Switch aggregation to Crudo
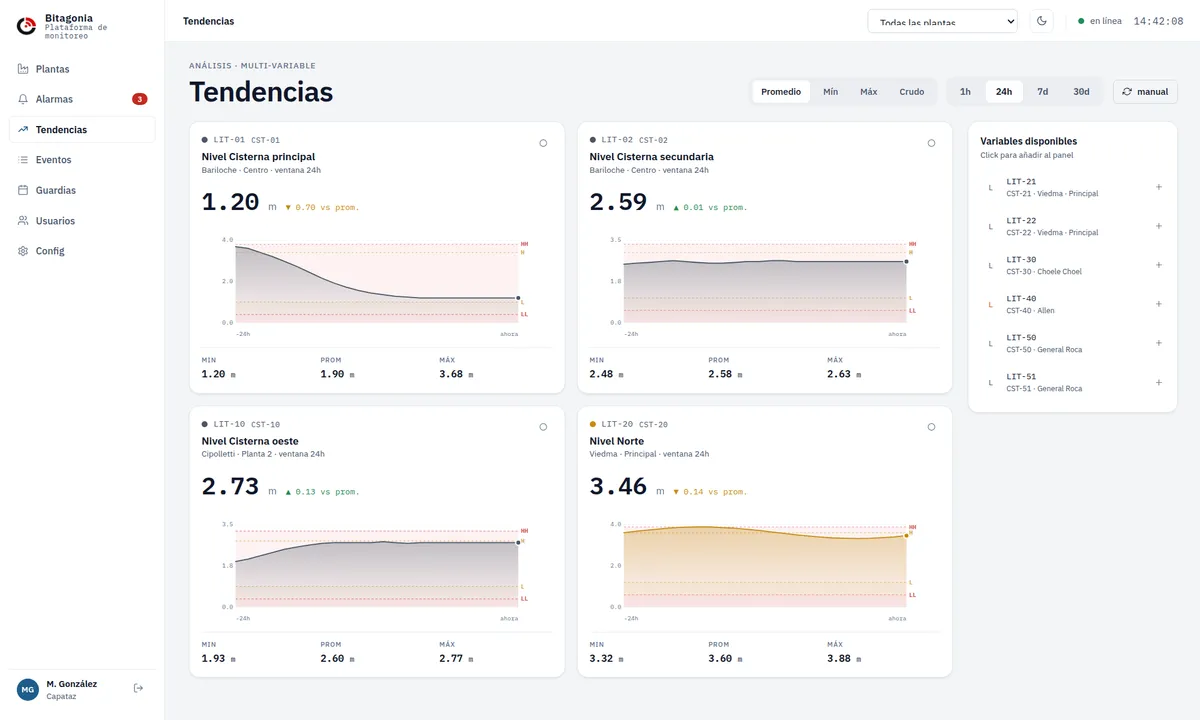This screenshot has width=1200, height=720. [x=912, y=92]
